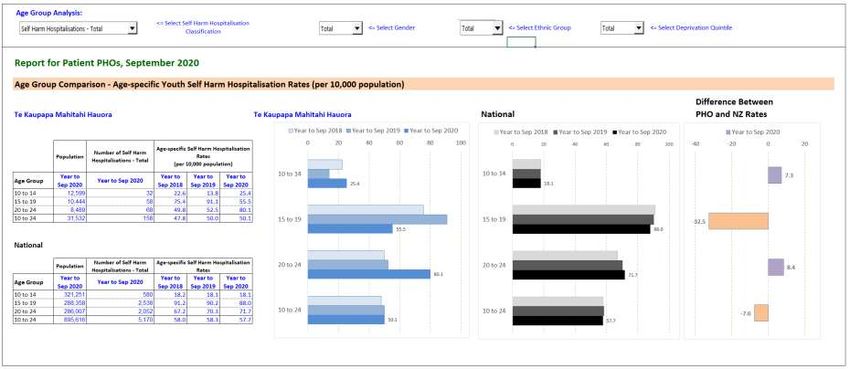Select national hospitalisations total cell 5,170
The width and height of the screenshot is (850, 369).
(120, 320)
